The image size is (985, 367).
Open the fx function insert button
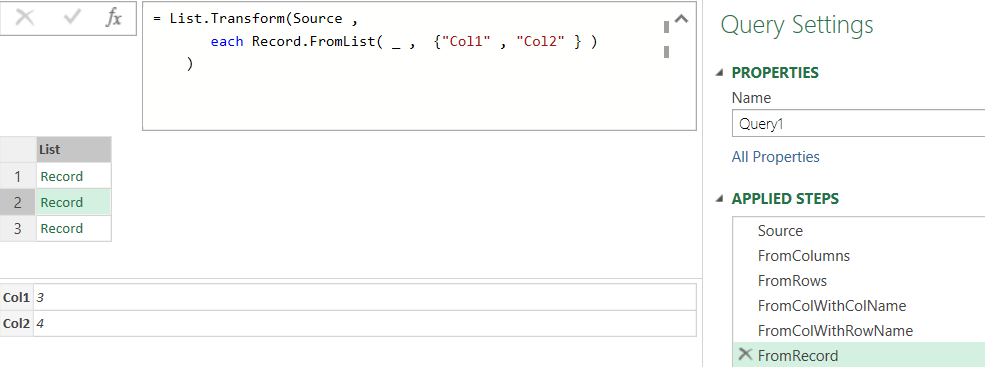114,18
